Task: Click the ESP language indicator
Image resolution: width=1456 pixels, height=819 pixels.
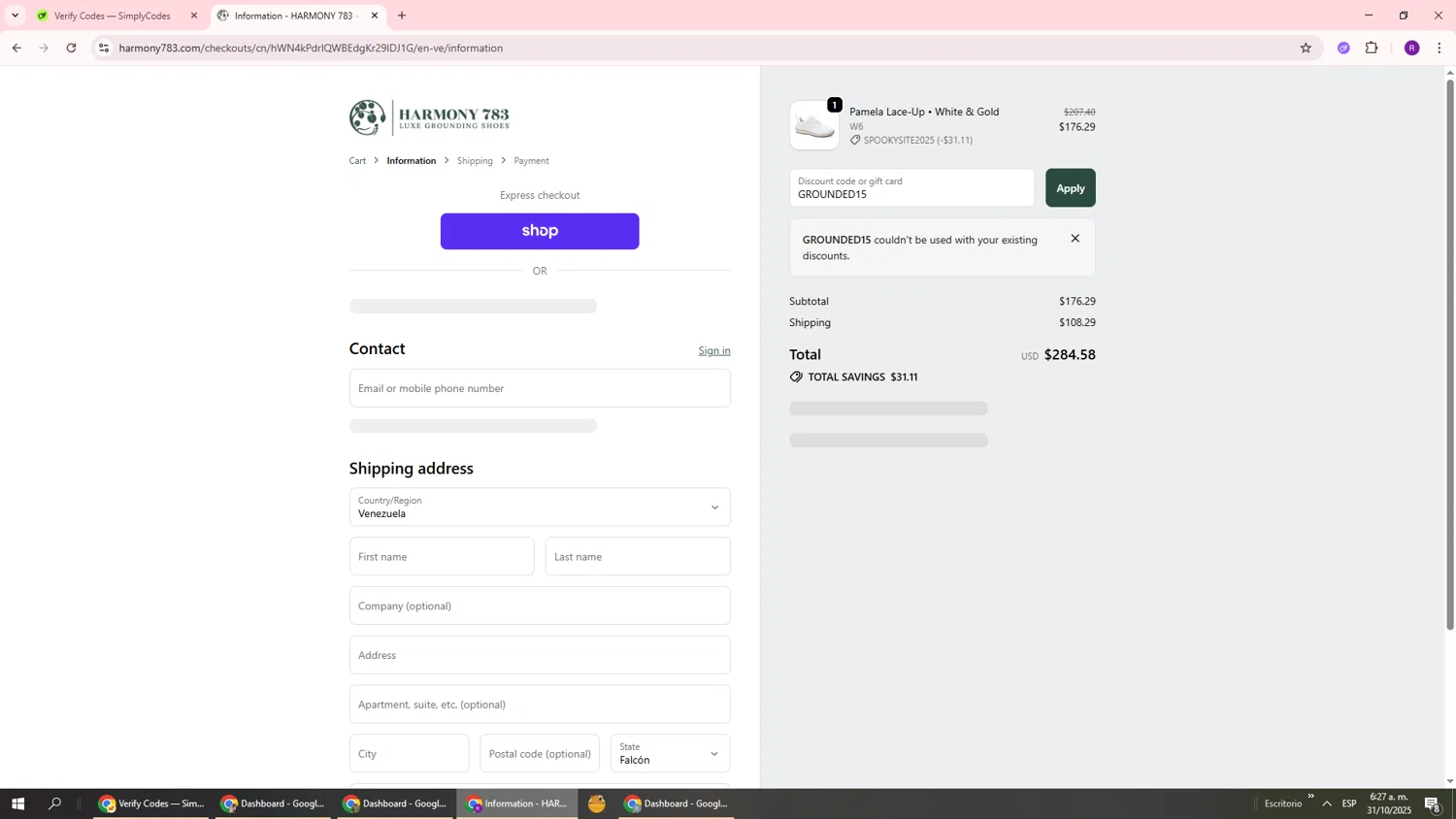Action: tap(1349, 803)
